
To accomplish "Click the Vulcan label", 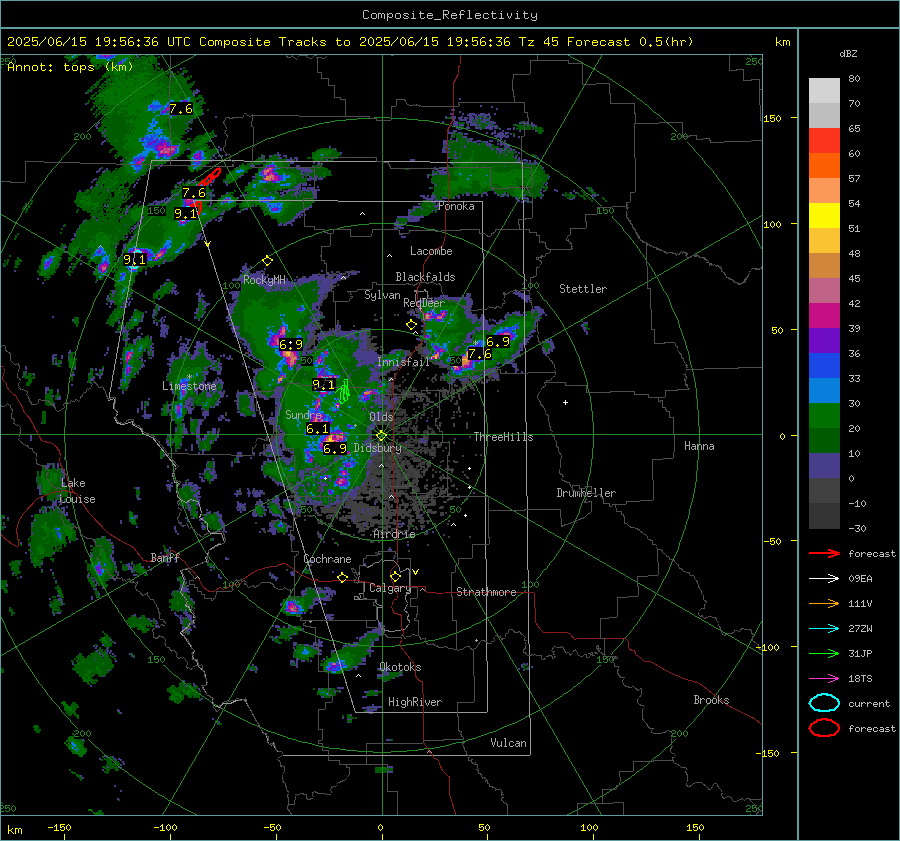I will coord(509,743).
